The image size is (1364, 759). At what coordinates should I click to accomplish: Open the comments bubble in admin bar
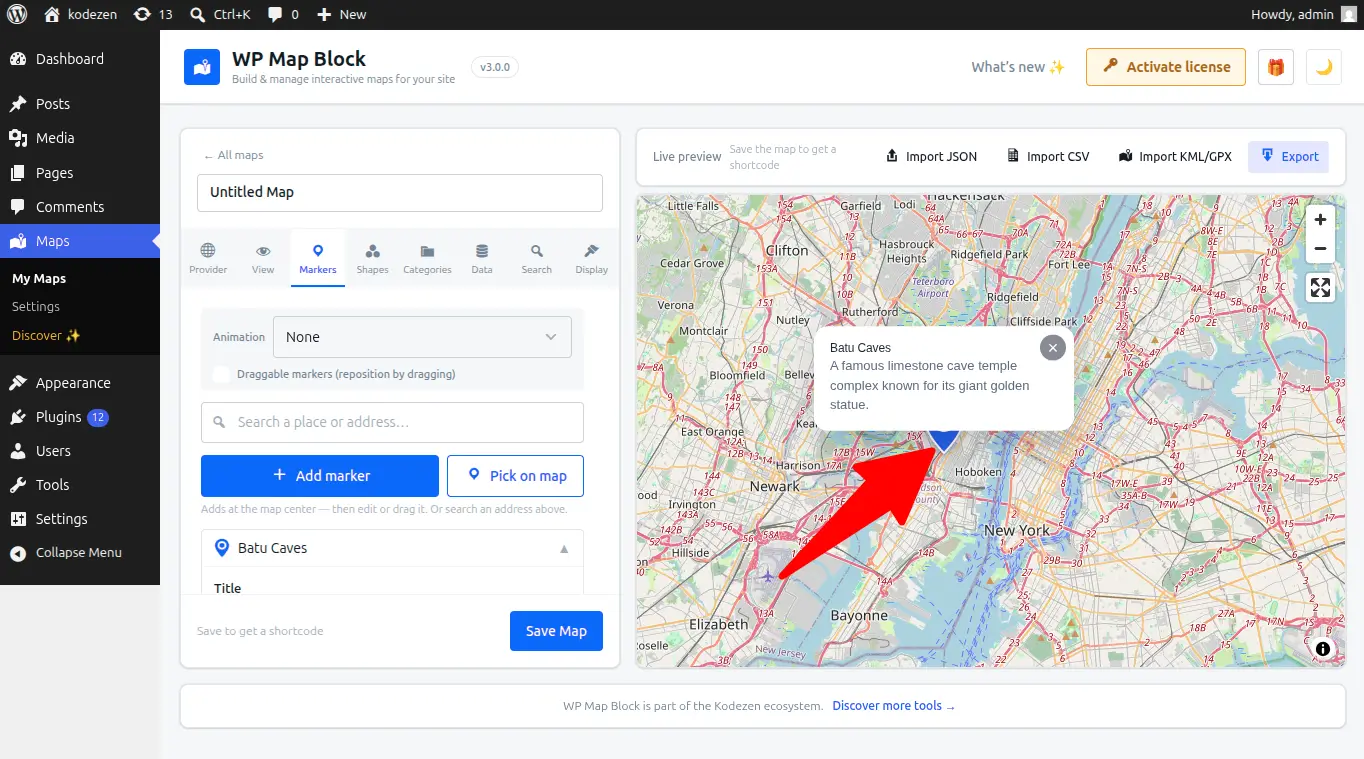[x=283, y=15]
